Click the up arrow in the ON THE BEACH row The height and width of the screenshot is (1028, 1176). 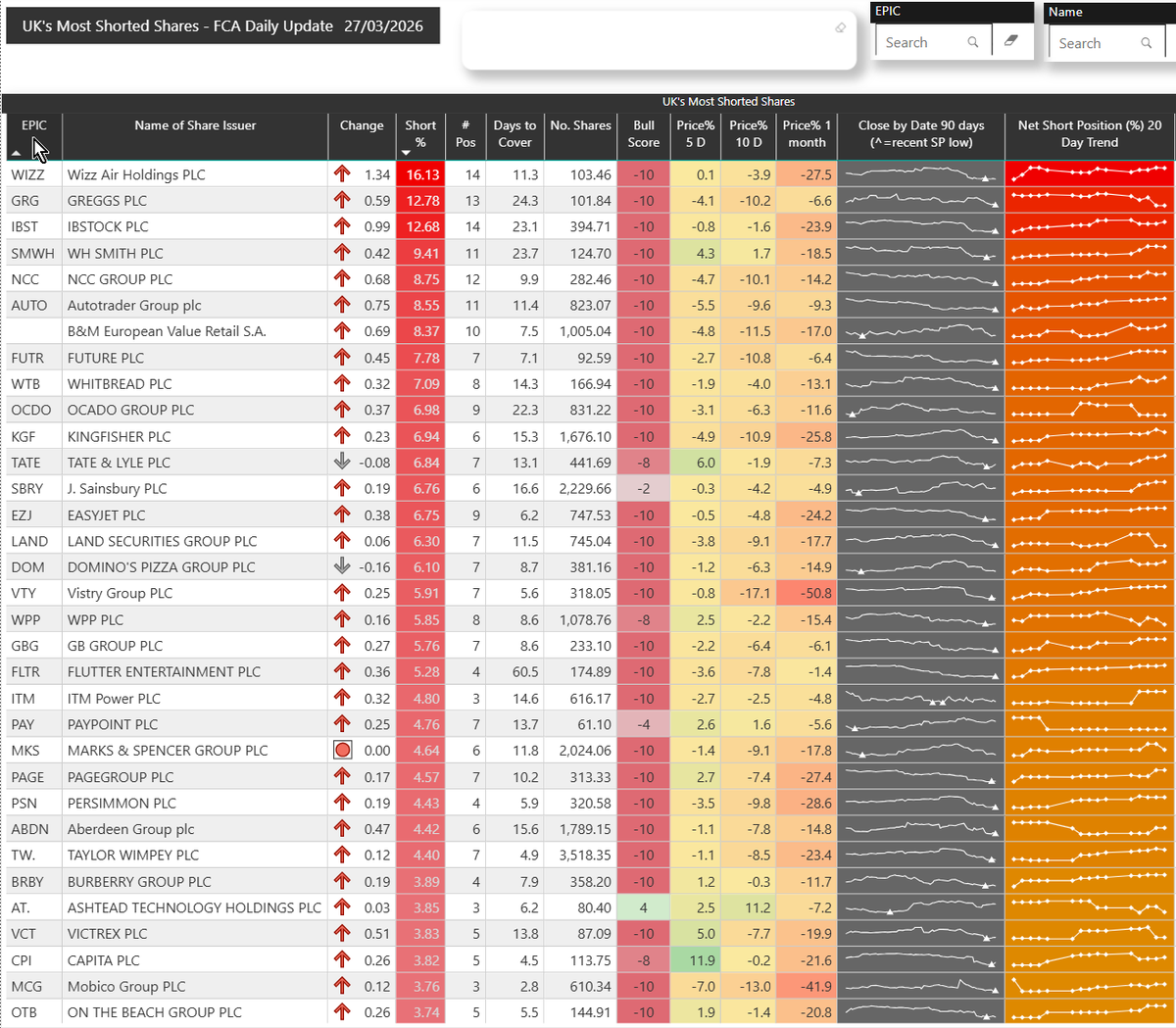click(x=342, y=1012)
